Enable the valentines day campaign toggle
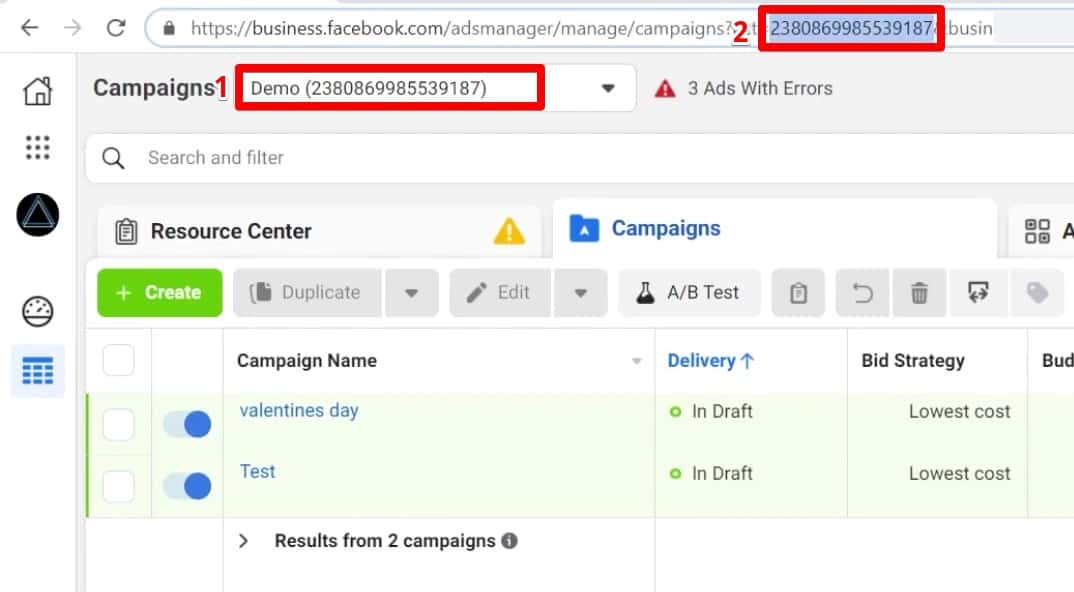Screen dimensions: 1074x592 coord(186,424)
